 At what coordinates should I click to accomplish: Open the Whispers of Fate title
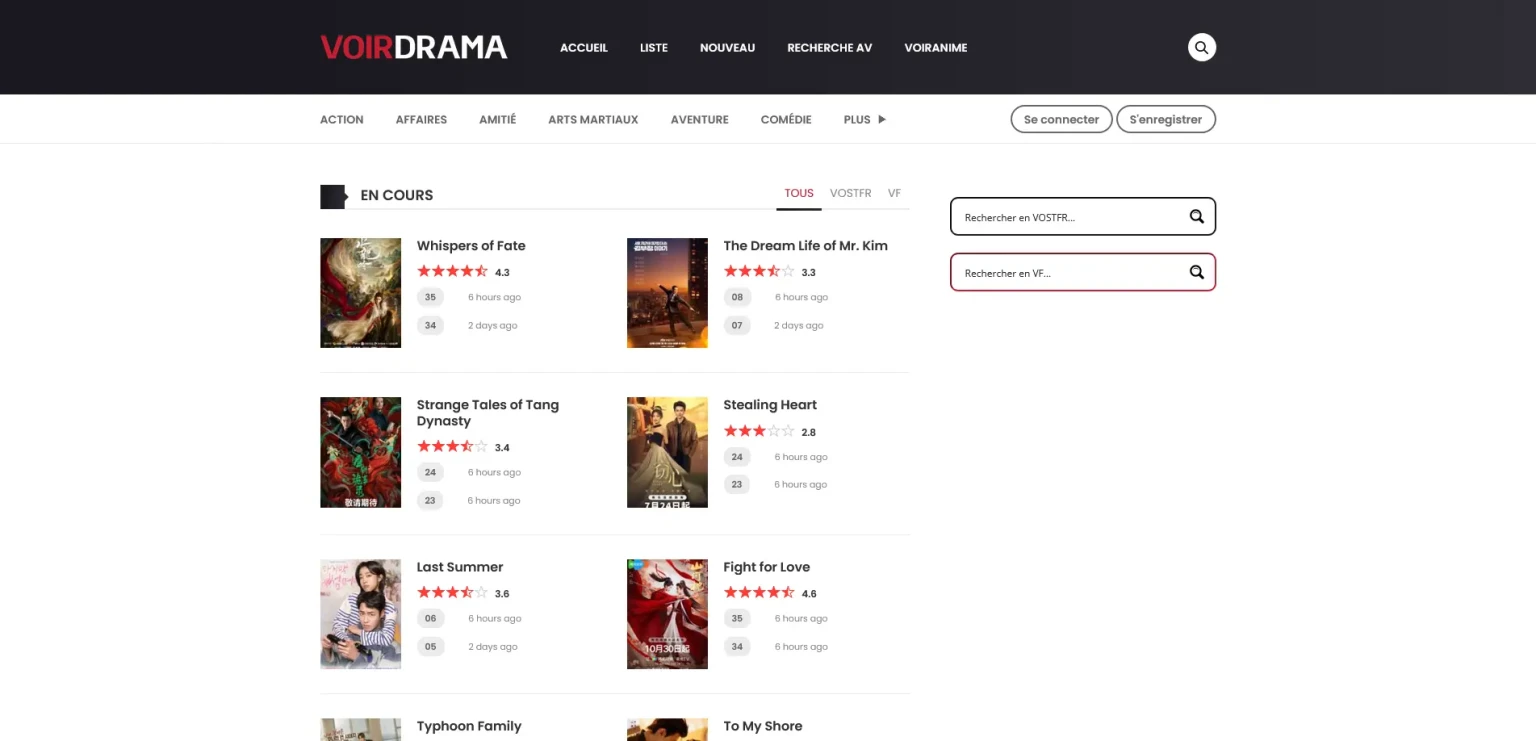[x=471, y=245]
